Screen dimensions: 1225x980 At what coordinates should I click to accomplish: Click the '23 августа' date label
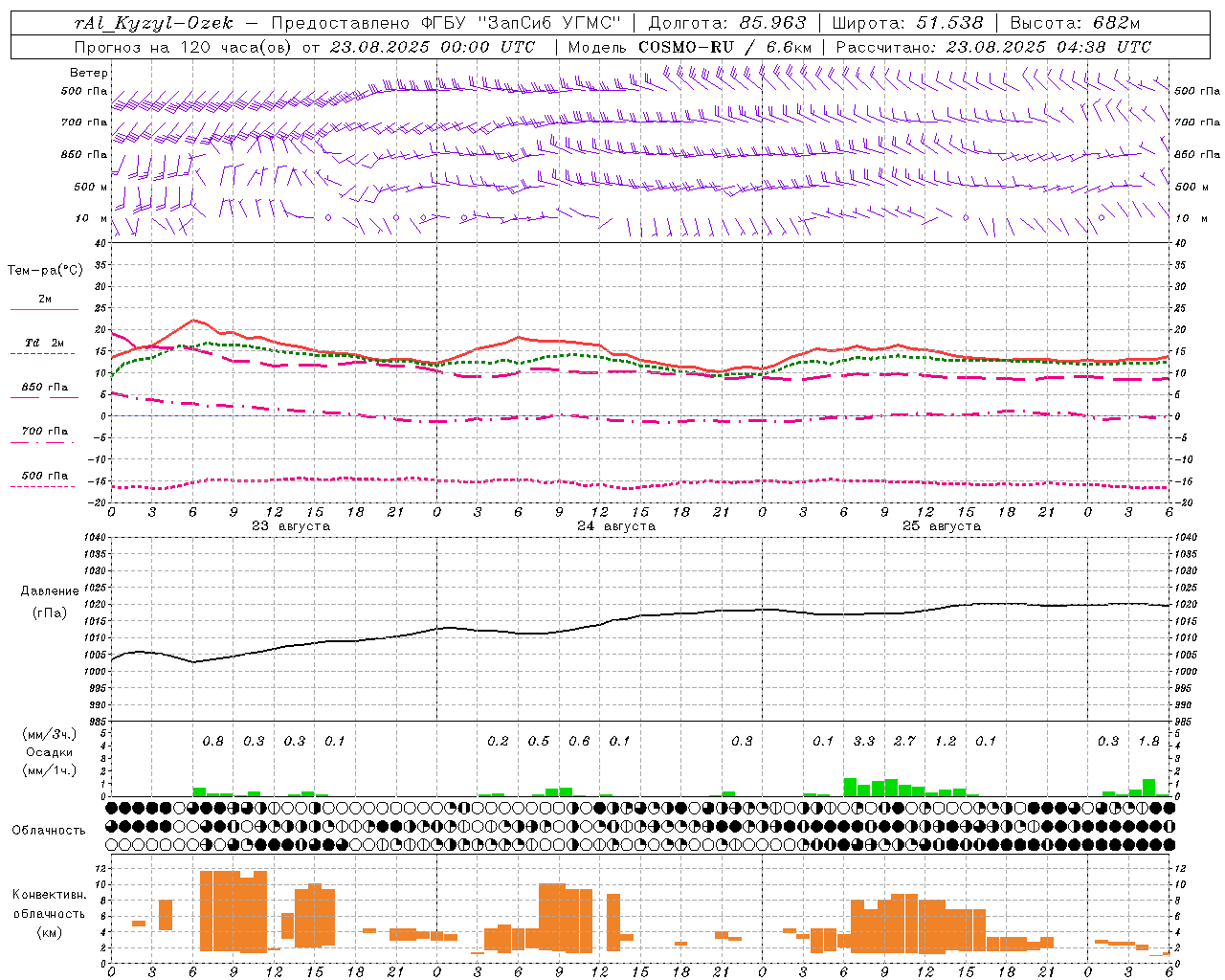click(x=291, y=526)
